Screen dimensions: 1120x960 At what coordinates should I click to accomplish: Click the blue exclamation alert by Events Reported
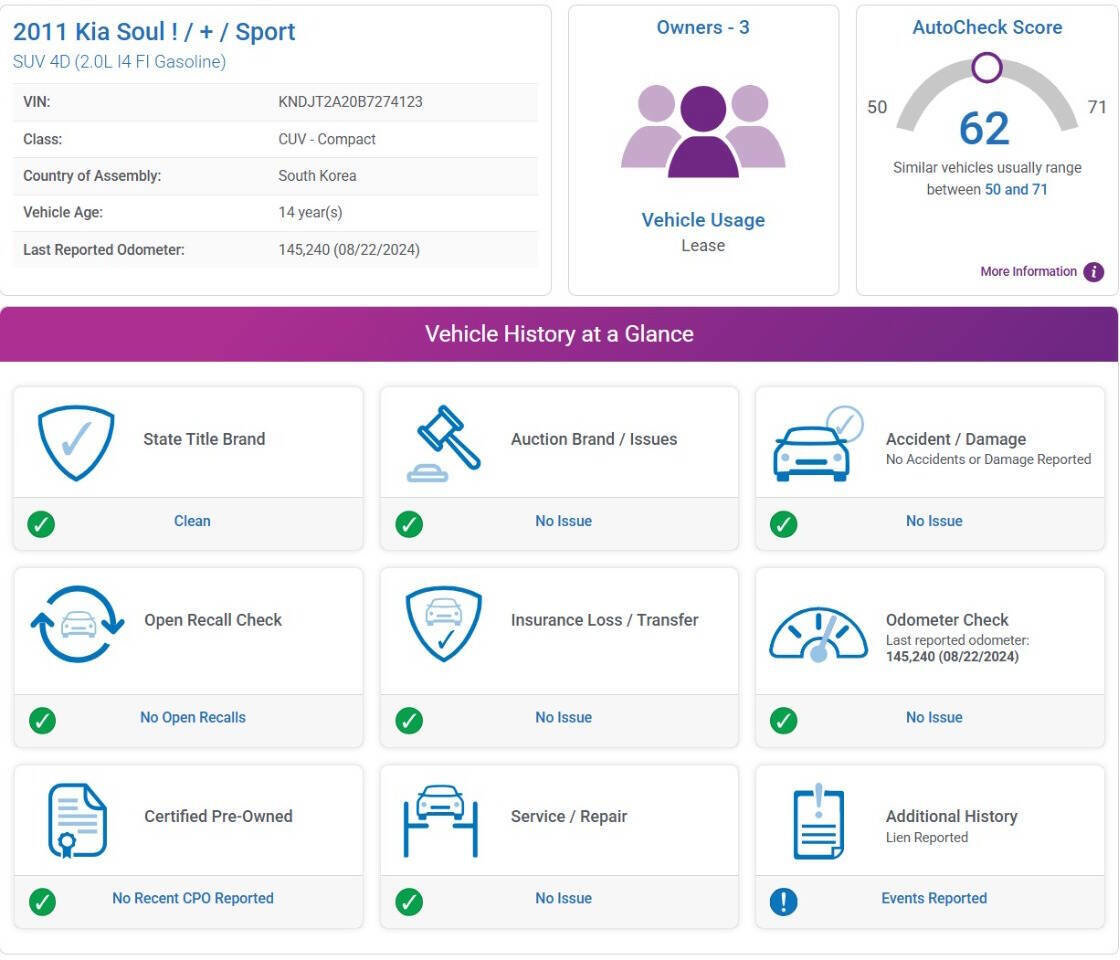click(784, 902)
